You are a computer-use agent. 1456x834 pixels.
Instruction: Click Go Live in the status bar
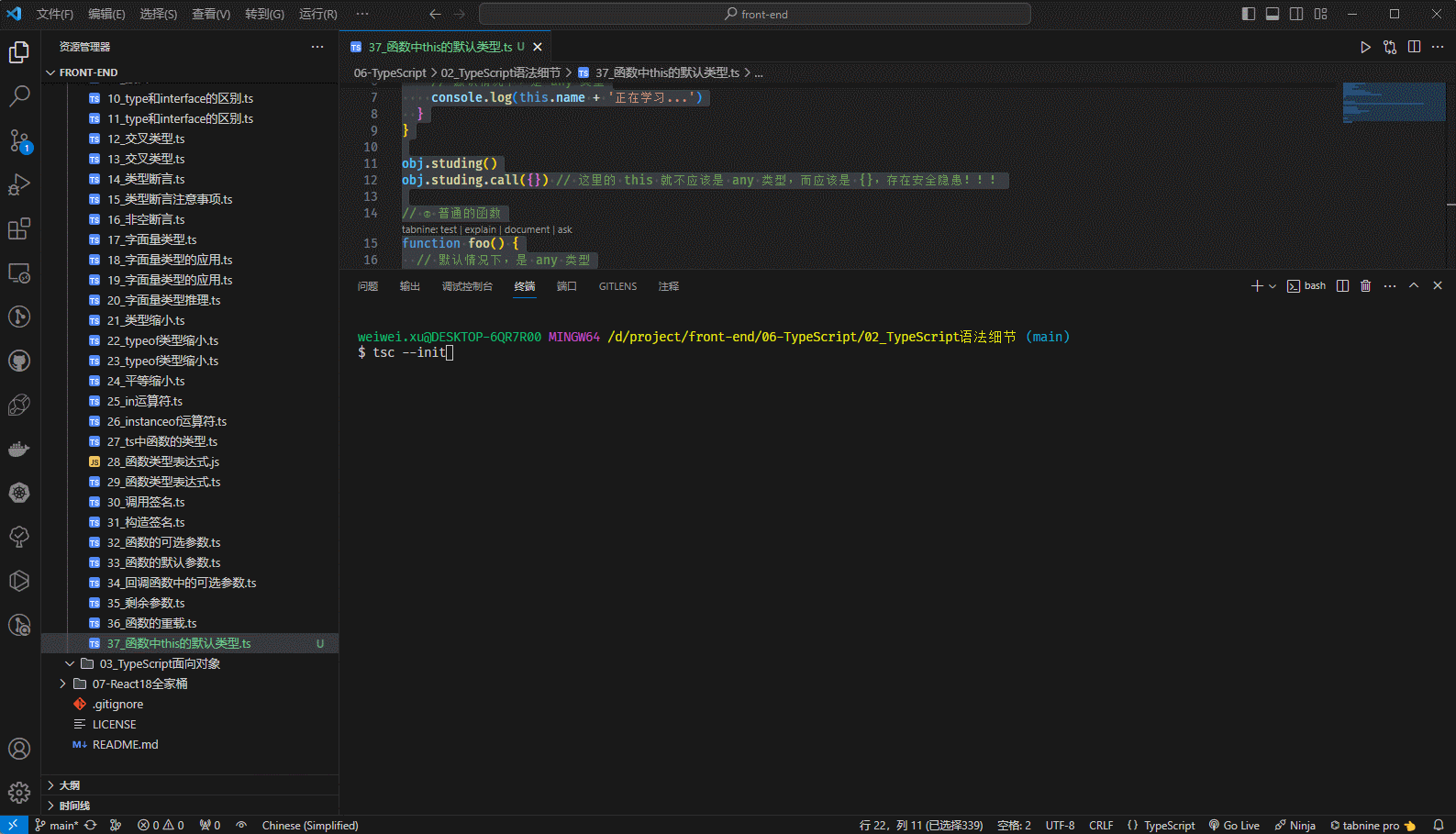(1234, 825)
